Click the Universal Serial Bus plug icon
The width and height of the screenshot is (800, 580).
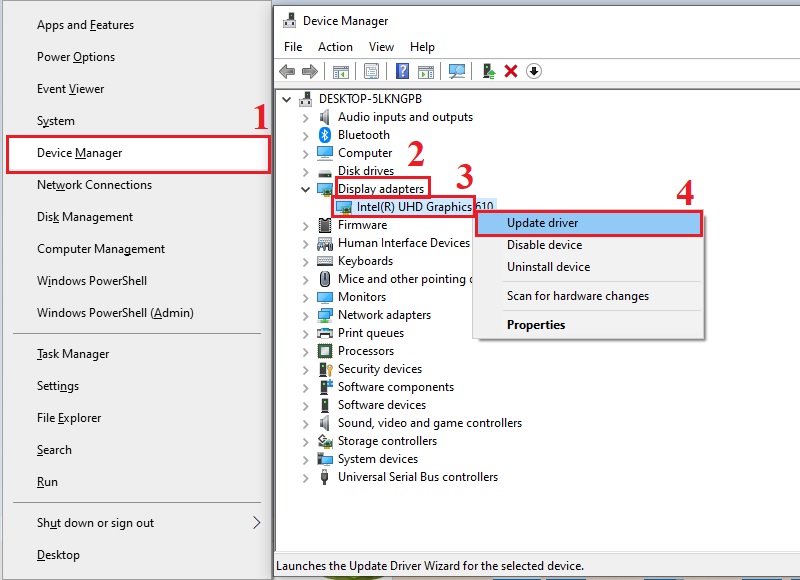point(324,477)
